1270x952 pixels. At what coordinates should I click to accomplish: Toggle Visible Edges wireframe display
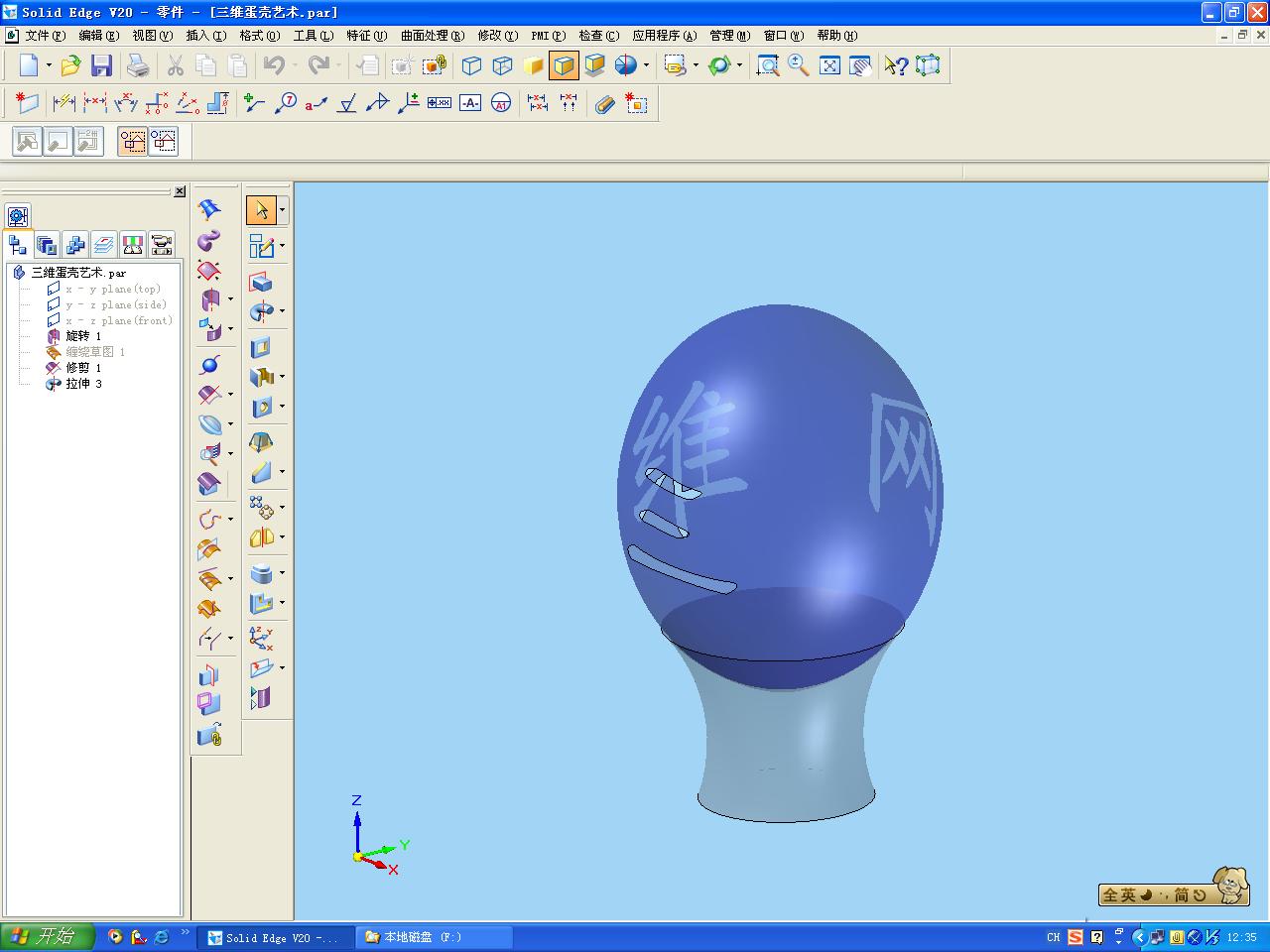pyautogui.click(x=471, y=65)
